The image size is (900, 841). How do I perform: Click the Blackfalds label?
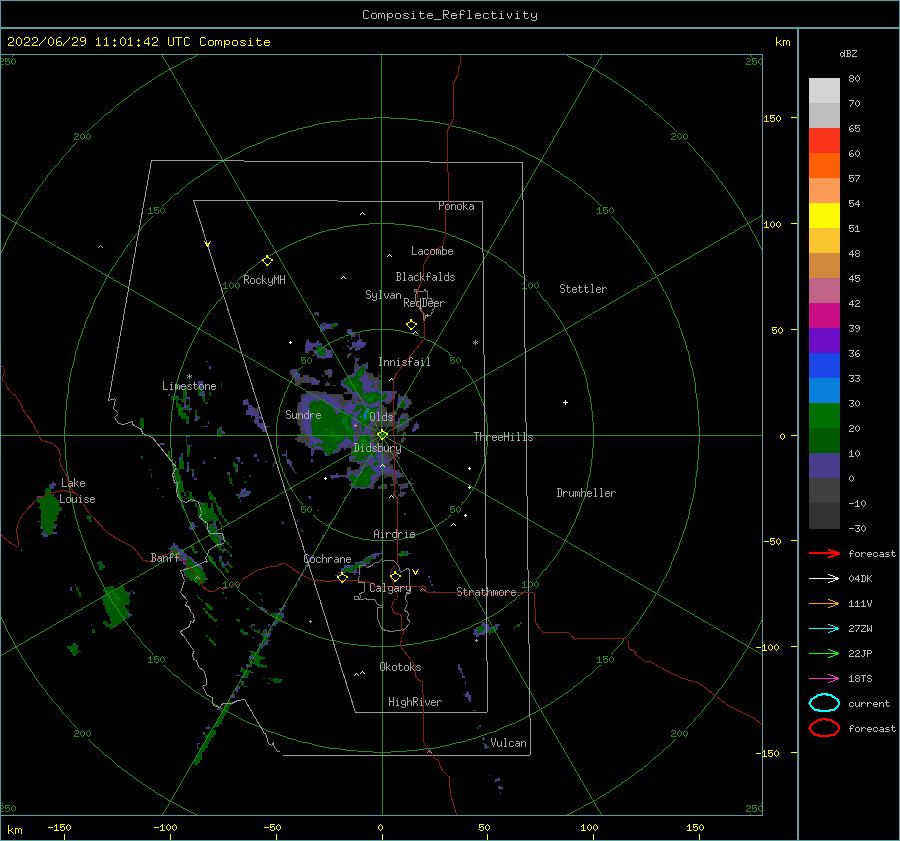(x=425, y=277)
